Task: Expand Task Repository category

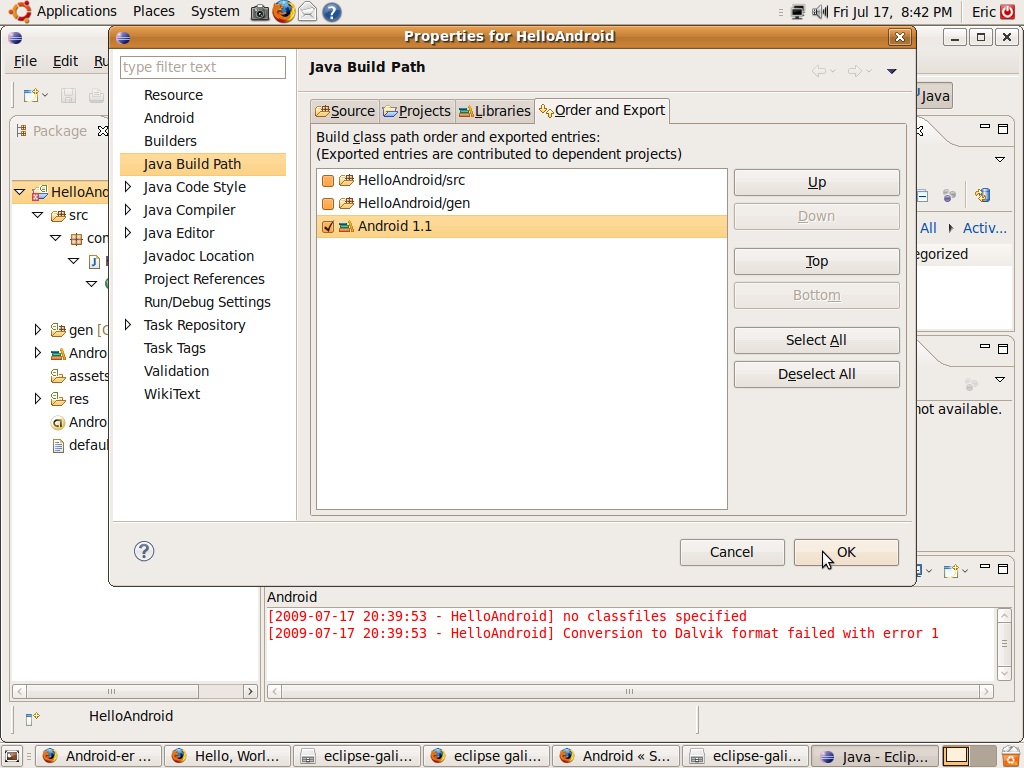Action: pyautogui.click(x=128, y=325)
